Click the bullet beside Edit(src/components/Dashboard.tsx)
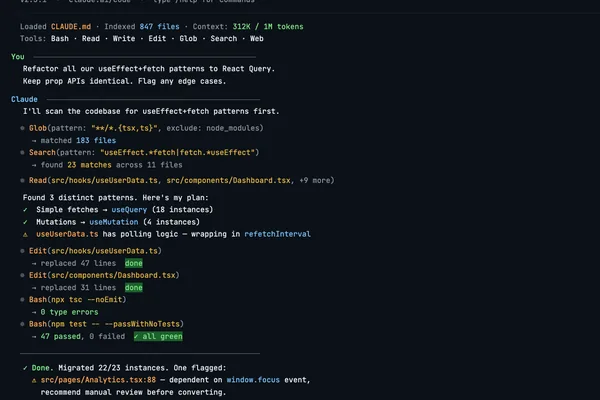The width and height of the screenshot is (600, 400). (x=23, y=275)
